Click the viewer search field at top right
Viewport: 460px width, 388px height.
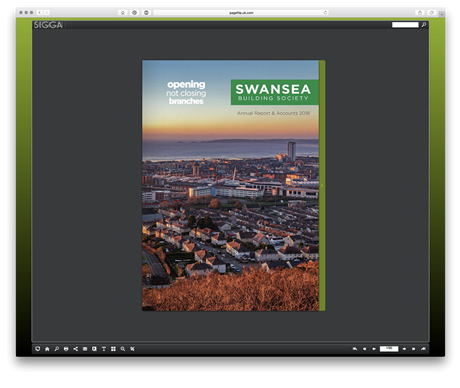click(405, 25)
